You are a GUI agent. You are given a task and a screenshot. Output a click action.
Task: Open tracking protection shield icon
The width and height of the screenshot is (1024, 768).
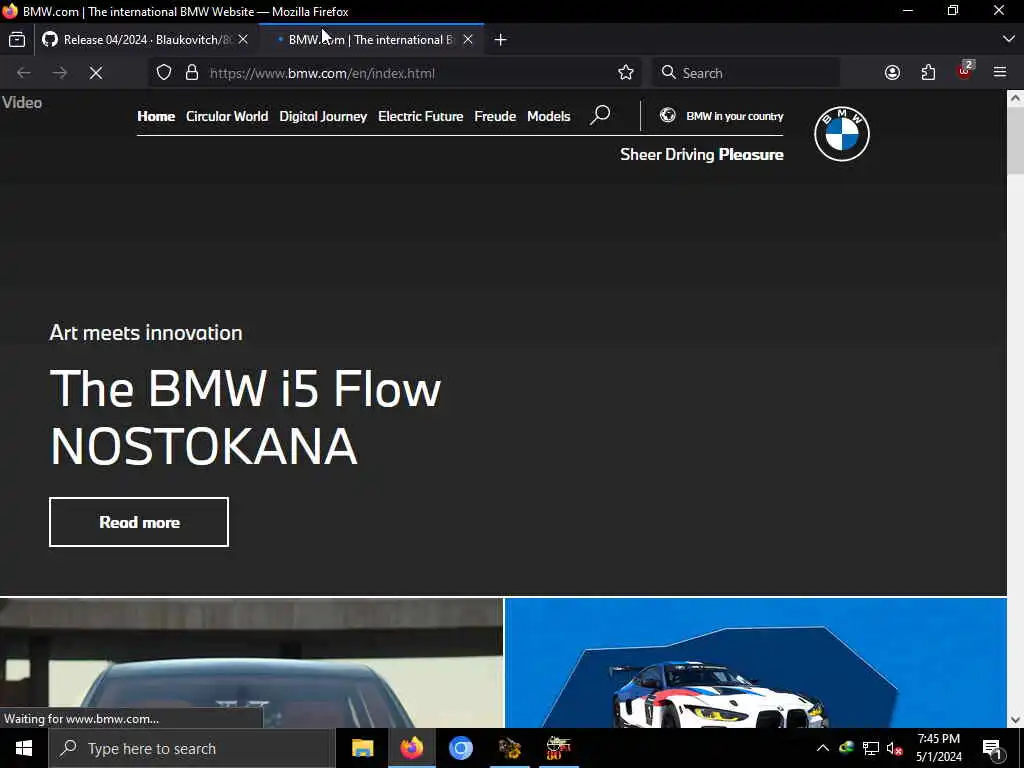164,72
